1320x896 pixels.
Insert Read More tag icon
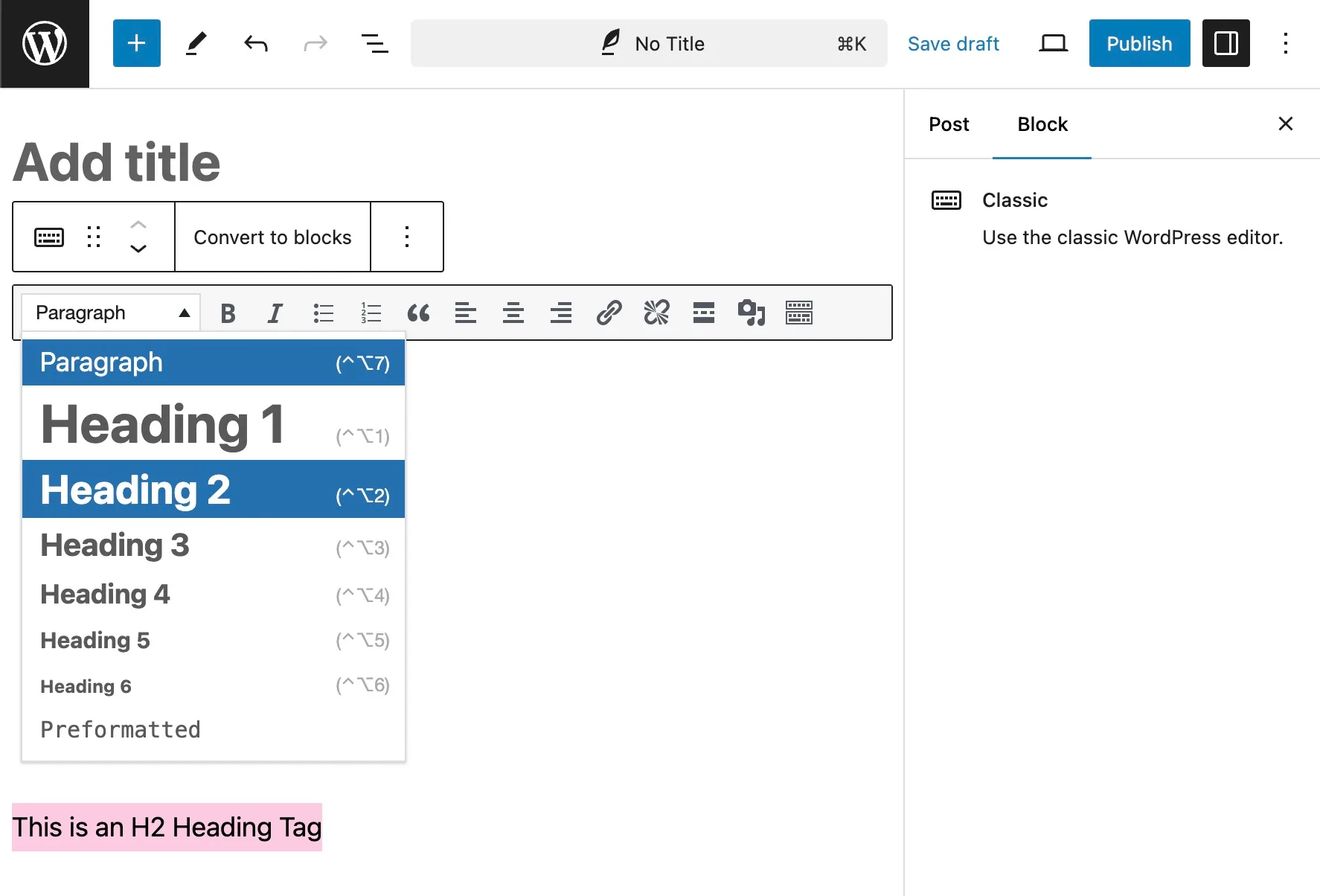704,313
